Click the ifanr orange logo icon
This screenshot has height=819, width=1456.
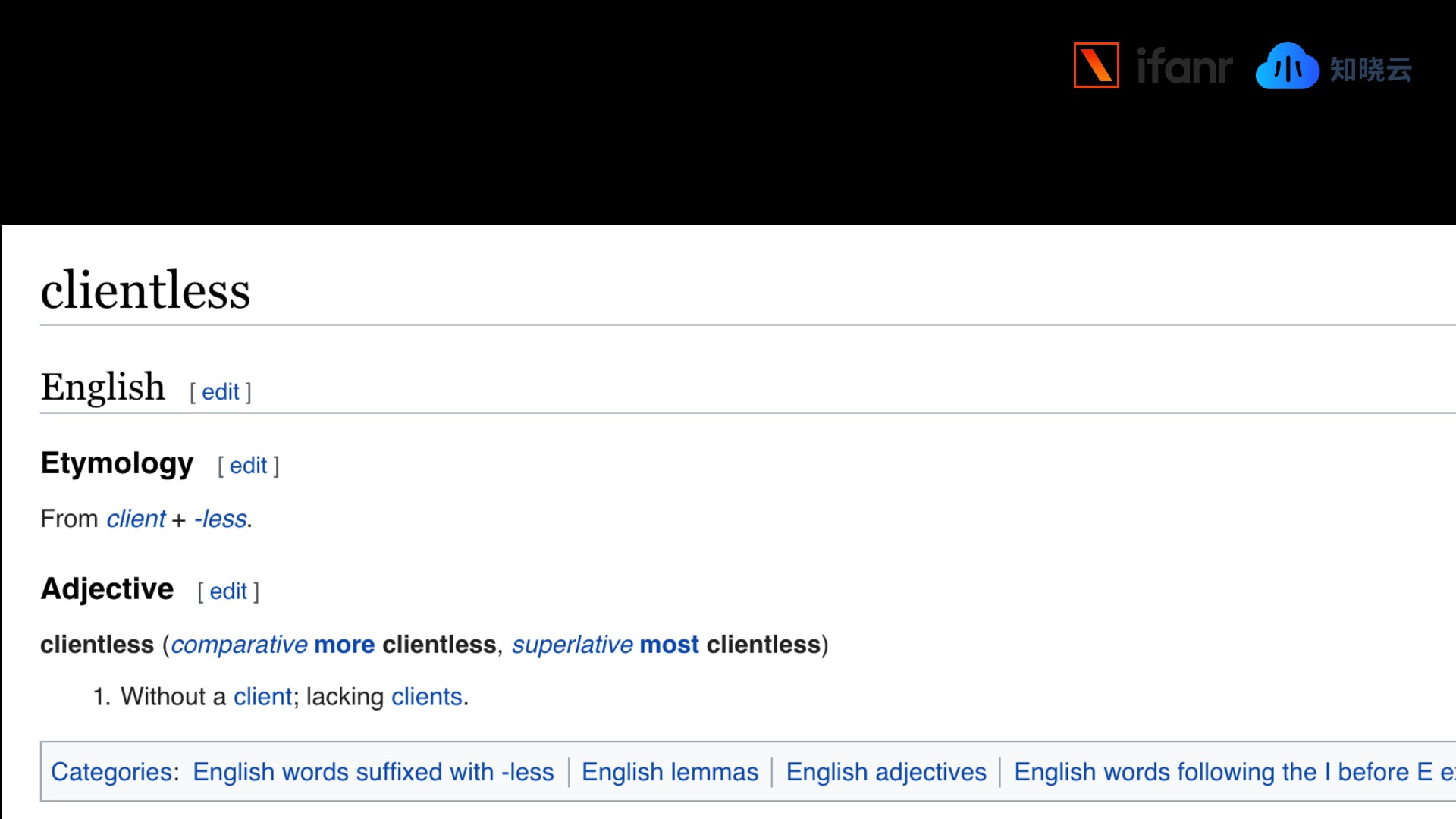pyautogui.click(x=1096, y=65)
